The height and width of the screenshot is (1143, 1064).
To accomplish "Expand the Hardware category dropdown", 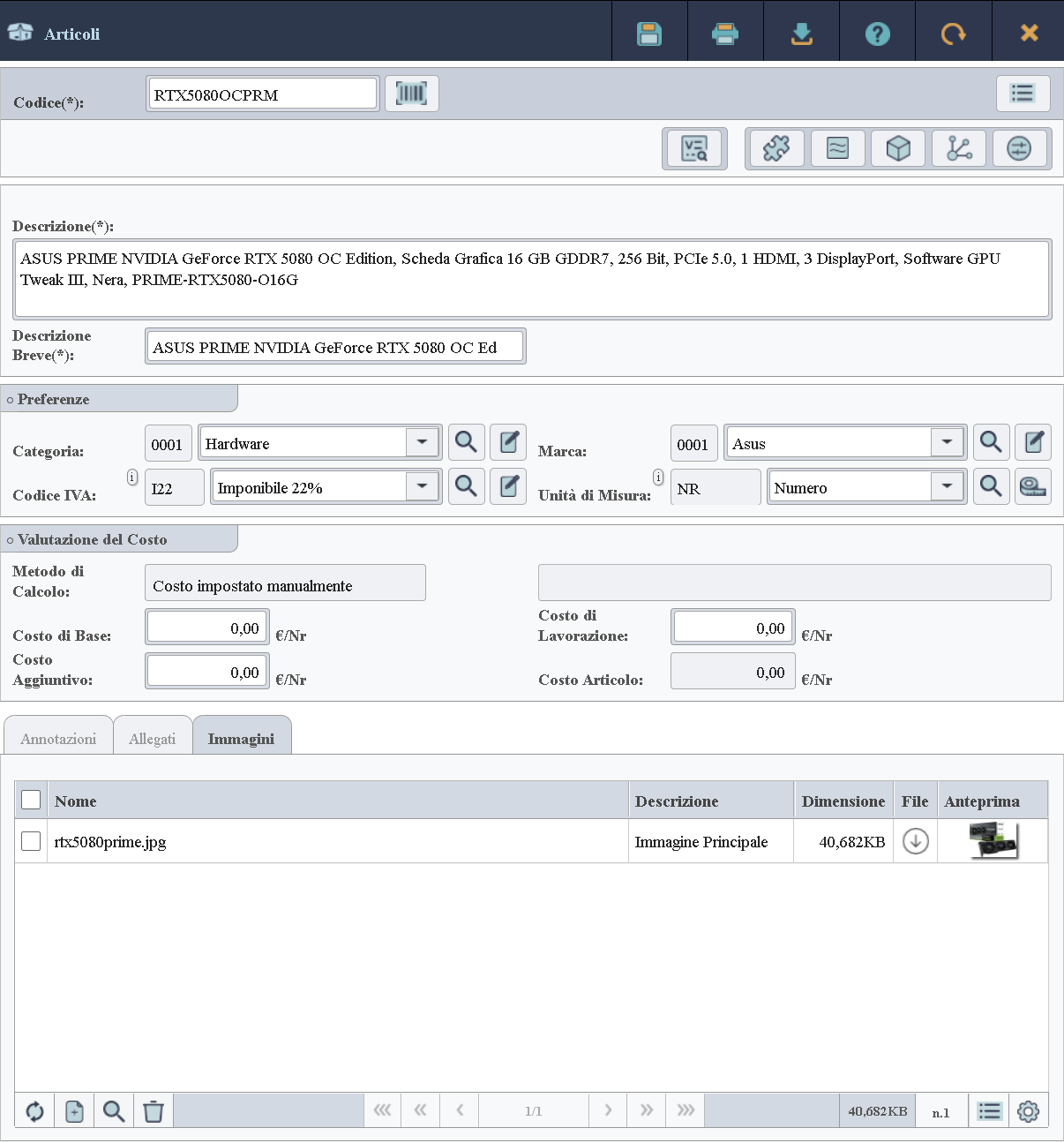I will [x=423, y=442].
